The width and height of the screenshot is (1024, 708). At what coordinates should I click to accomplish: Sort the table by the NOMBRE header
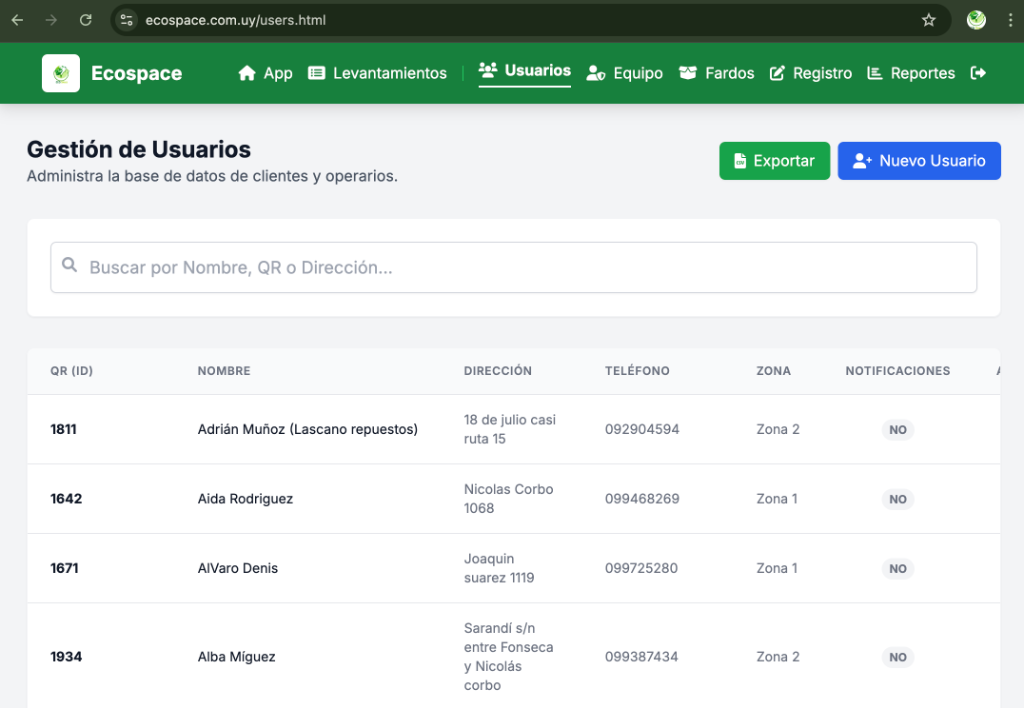click(223, 370)
